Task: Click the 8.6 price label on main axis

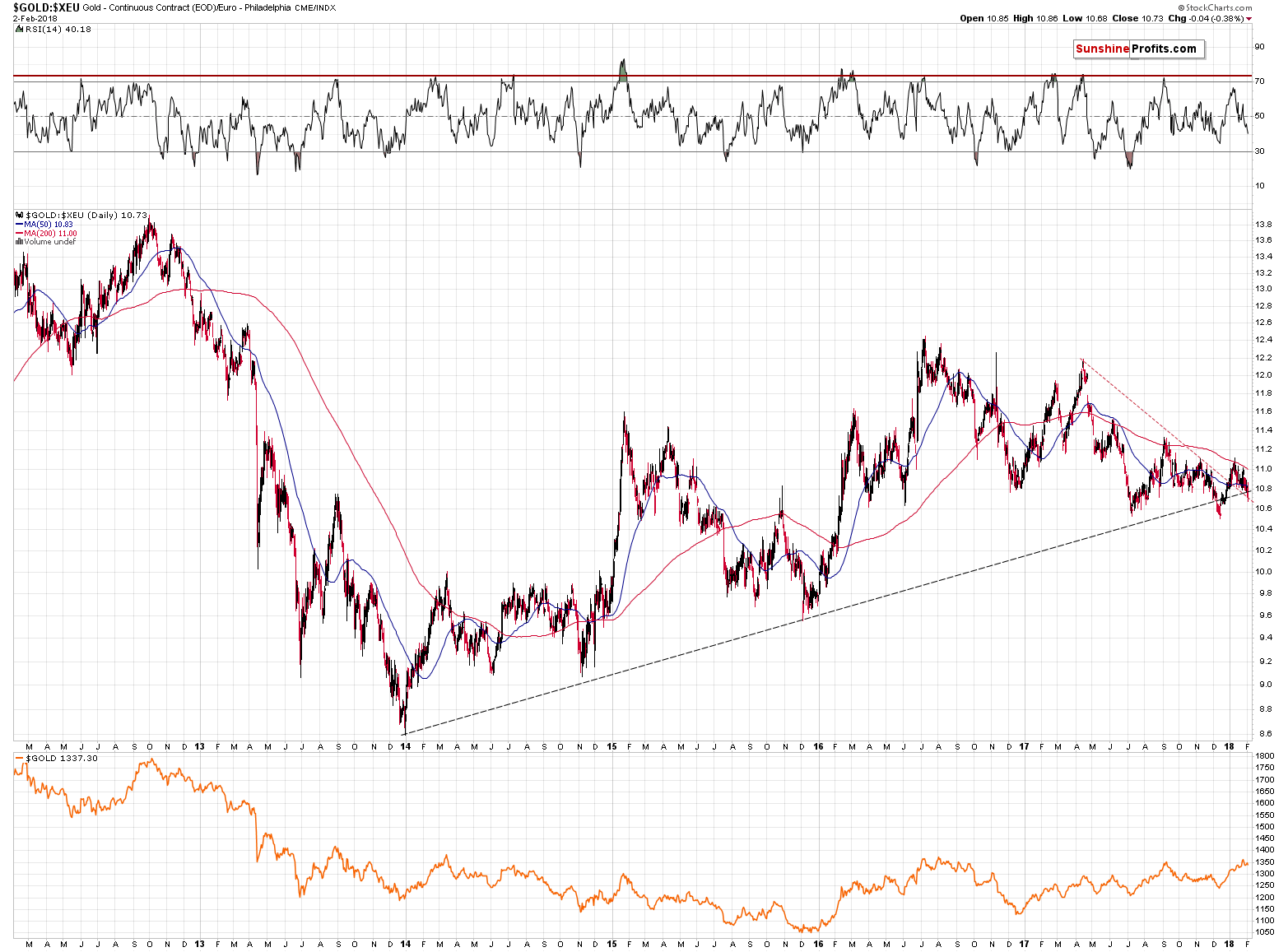Action: point(1263,734)
